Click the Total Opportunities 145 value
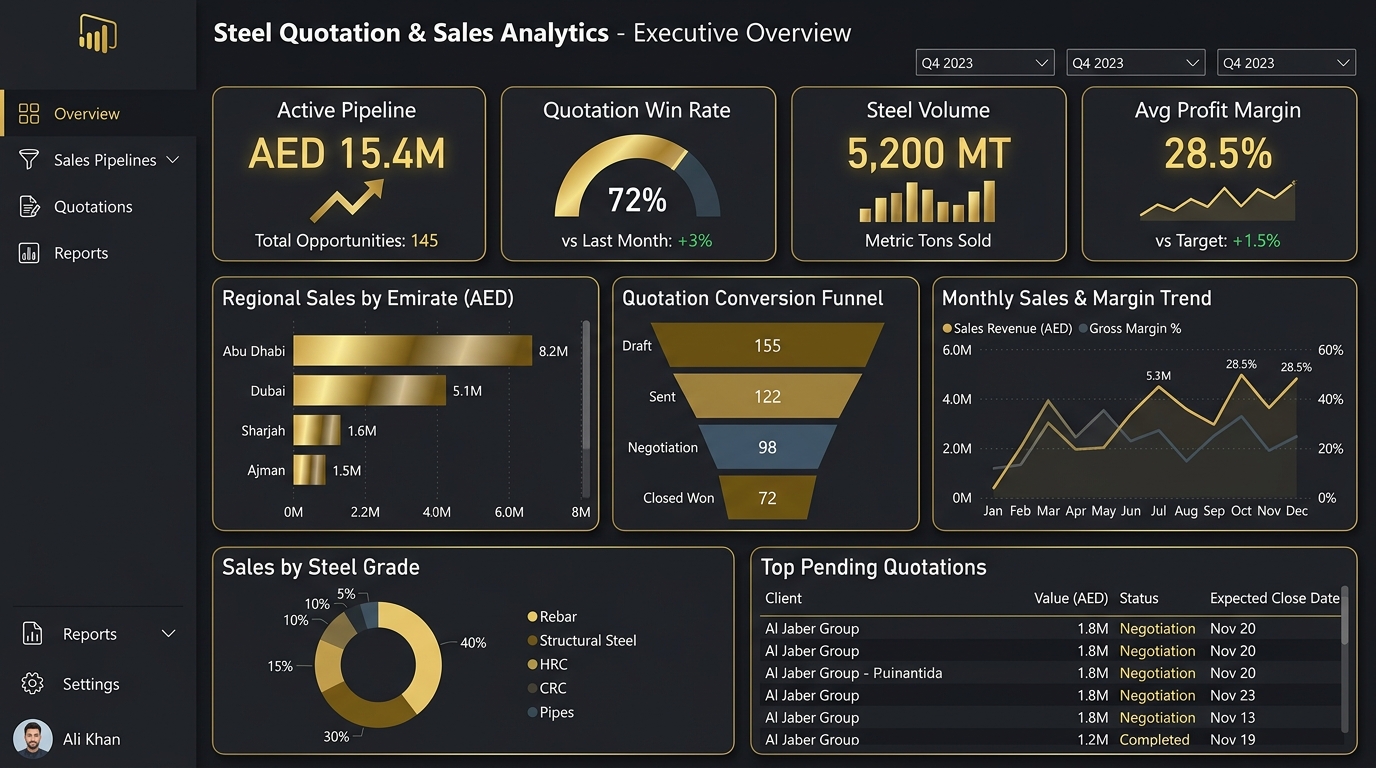The width and height of the screenshot is (1376, 768). click(x=424, y=240)
